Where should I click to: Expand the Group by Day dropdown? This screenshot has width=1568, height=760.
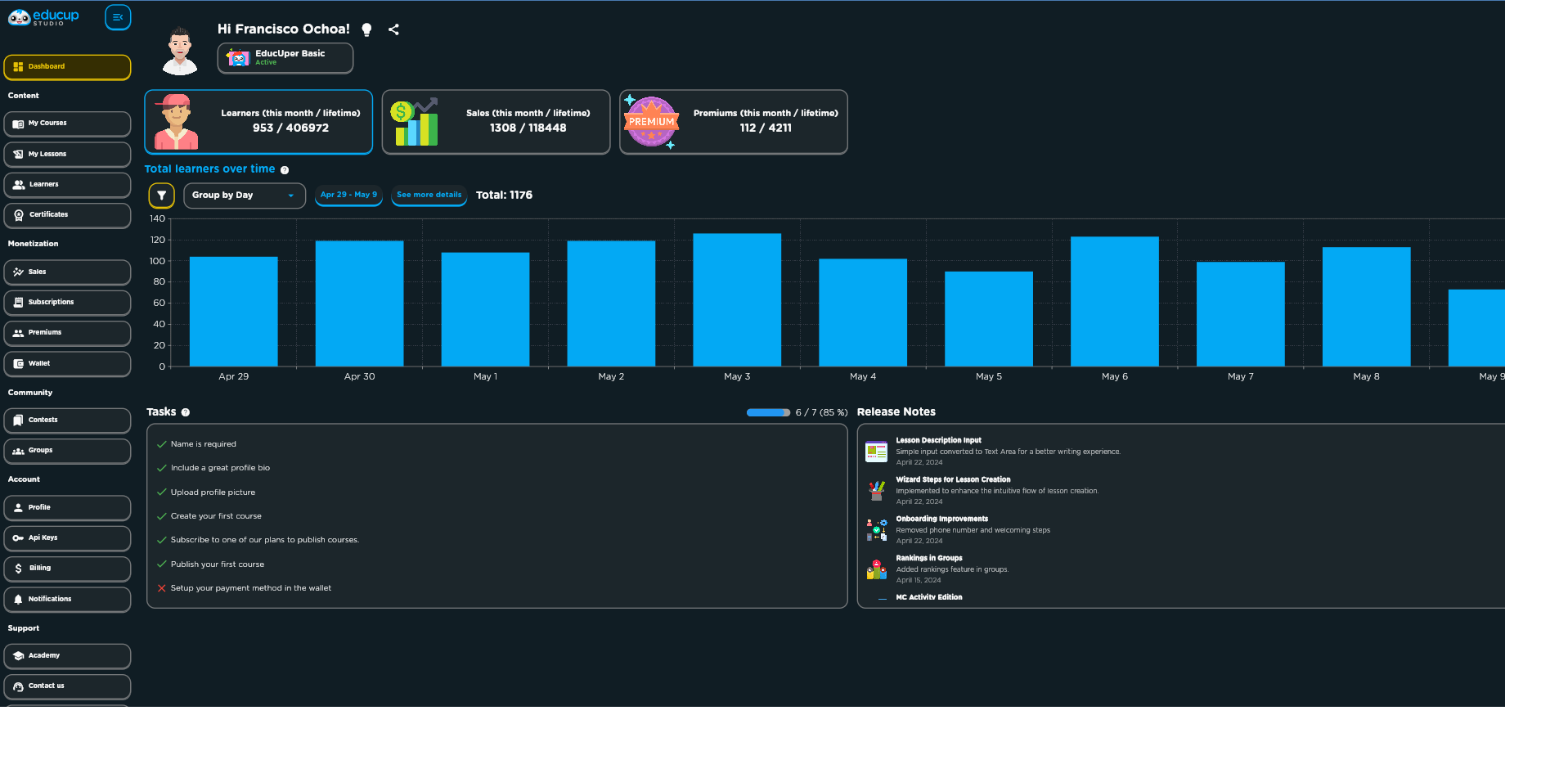coord(245,196)
